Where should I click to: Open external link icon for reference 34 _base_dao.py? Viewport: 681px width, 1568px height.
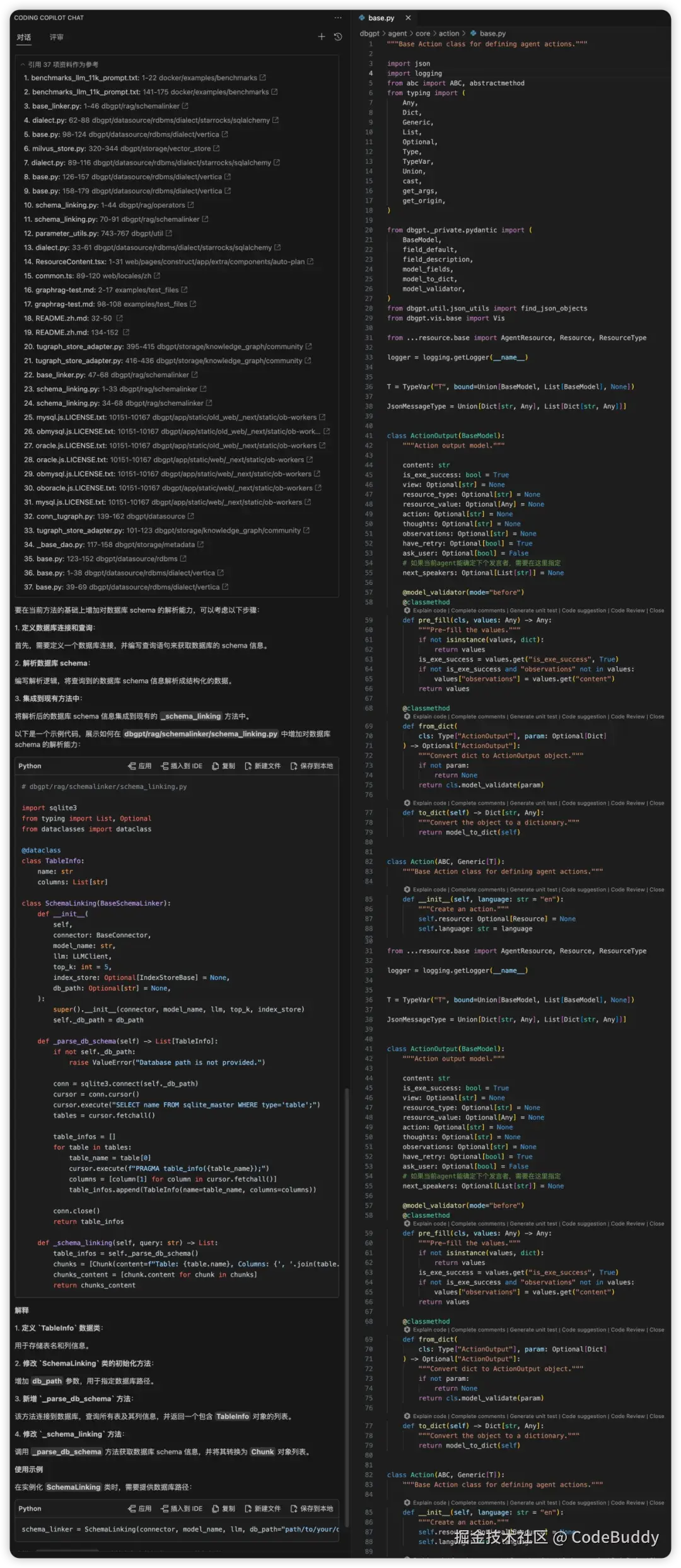pos(201,545)
